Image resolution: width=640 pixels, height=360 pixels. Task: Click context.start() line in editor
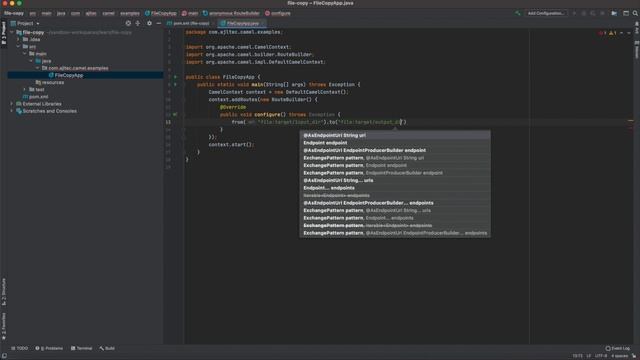pyautogui.click(x=231, y=144)
